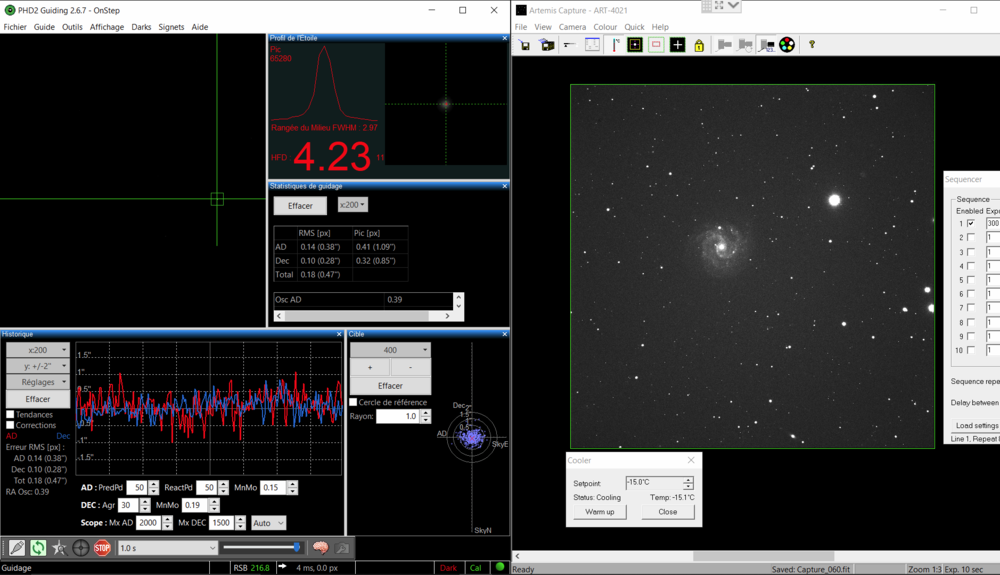Screen dimensions: 1000x575
Task: Click the Warm up button
Action: click(600, 512)
